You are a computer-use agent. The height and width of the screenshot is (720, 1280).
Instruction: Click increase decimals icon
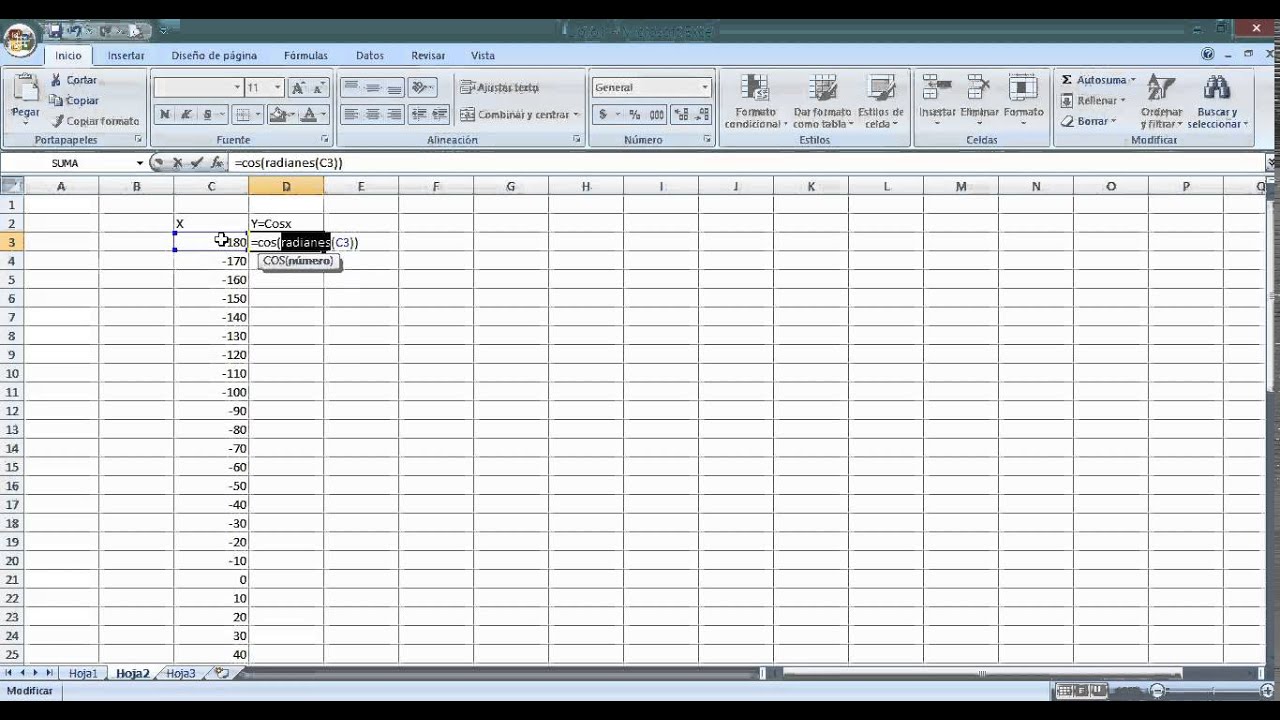pos(680,115)
